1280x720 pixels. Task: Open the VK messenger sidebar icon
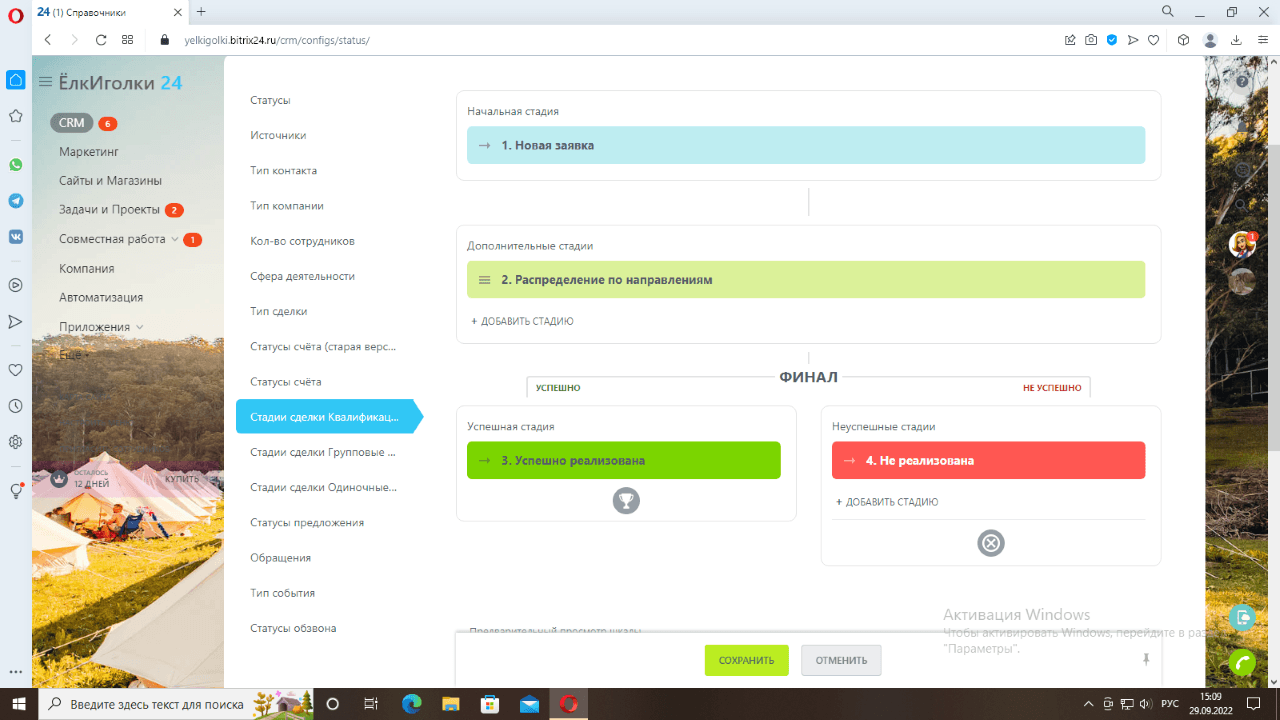click(15, 237)
